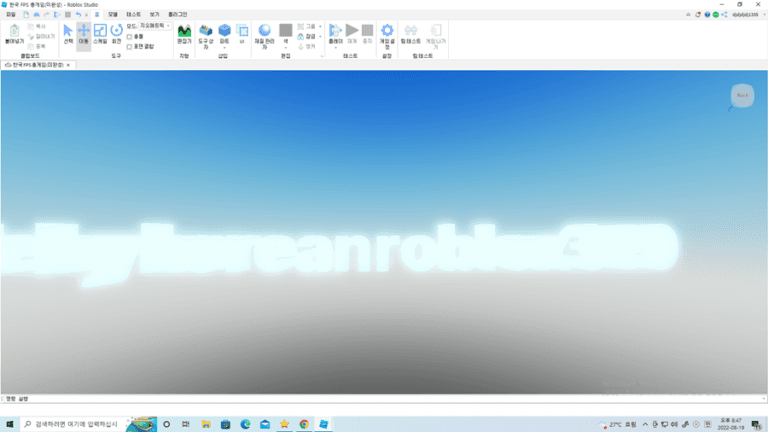Select the Move (이동) tool
This screenshot has height=432, width=768.
(x=83, y=35)
